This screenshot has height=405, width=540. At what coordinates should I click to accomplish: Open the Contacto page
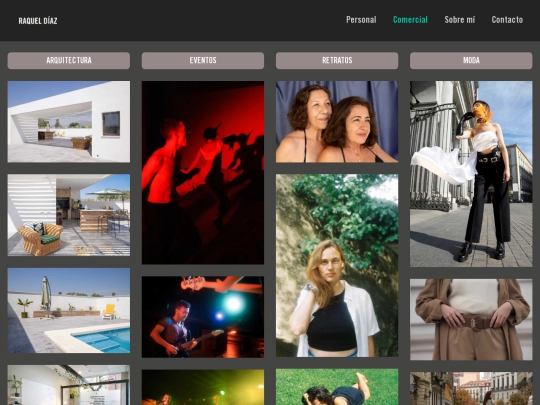coord(507,20)
